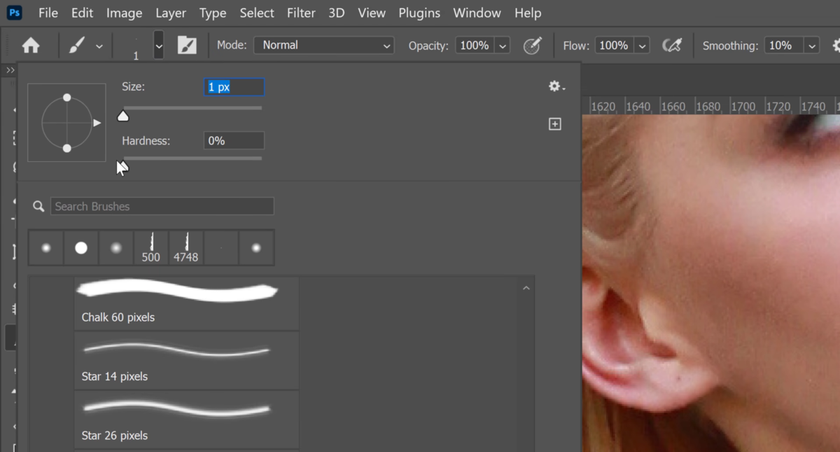
Task: Select the hard round recent brush
Action: [81, 248]
